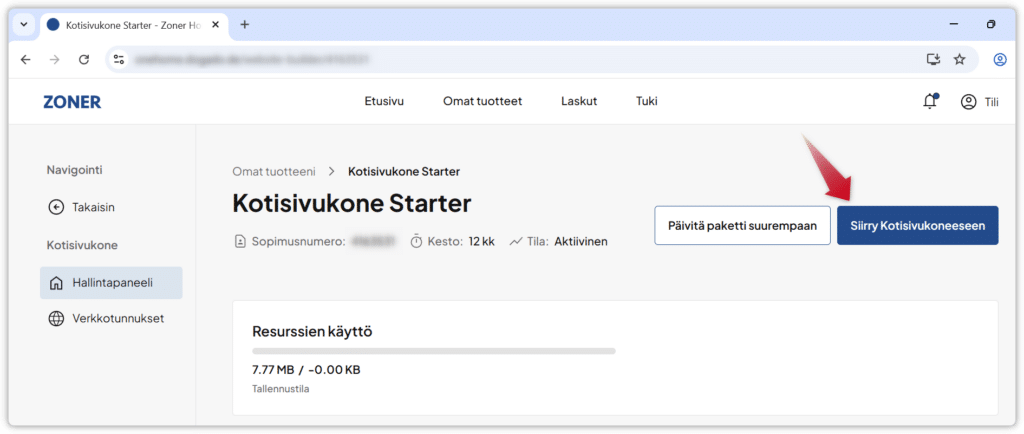The width and height of the screenshot is (1024, 434).
Task: Open the Tuki menu item
Action: point(647,101)
